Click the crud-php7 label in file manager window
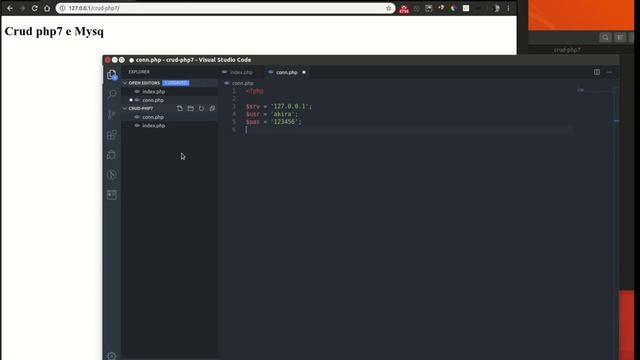 567,50
